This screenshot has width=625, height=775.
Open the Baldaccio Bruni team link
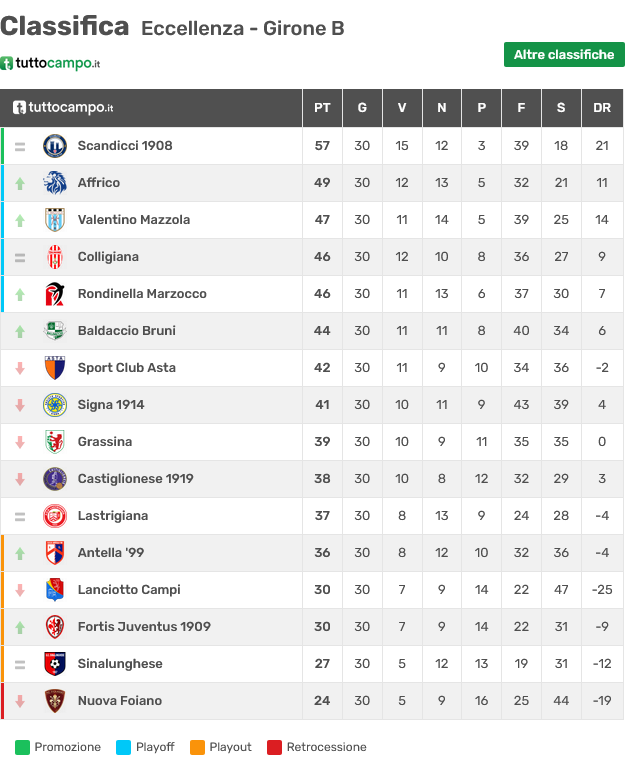pos(126,331)
